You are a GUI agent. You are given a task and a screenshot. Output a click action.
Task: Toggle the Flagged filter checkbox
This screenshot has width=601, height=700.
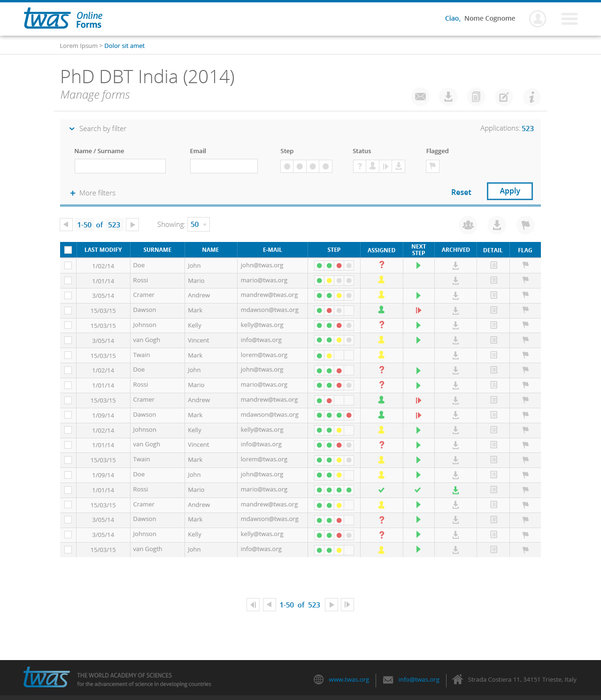432,166
